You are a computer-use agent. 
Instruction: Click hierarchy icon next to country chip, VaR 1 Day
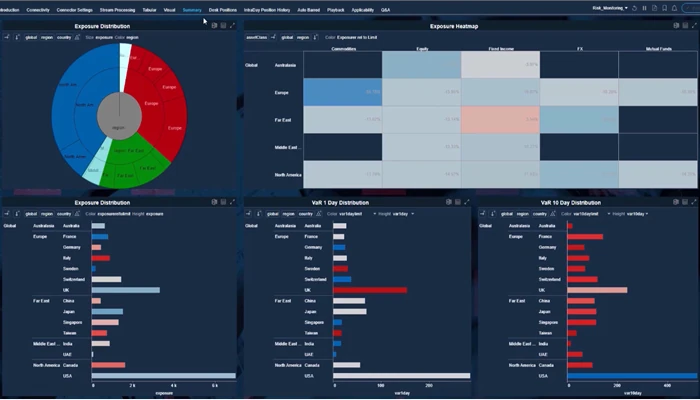319,214
